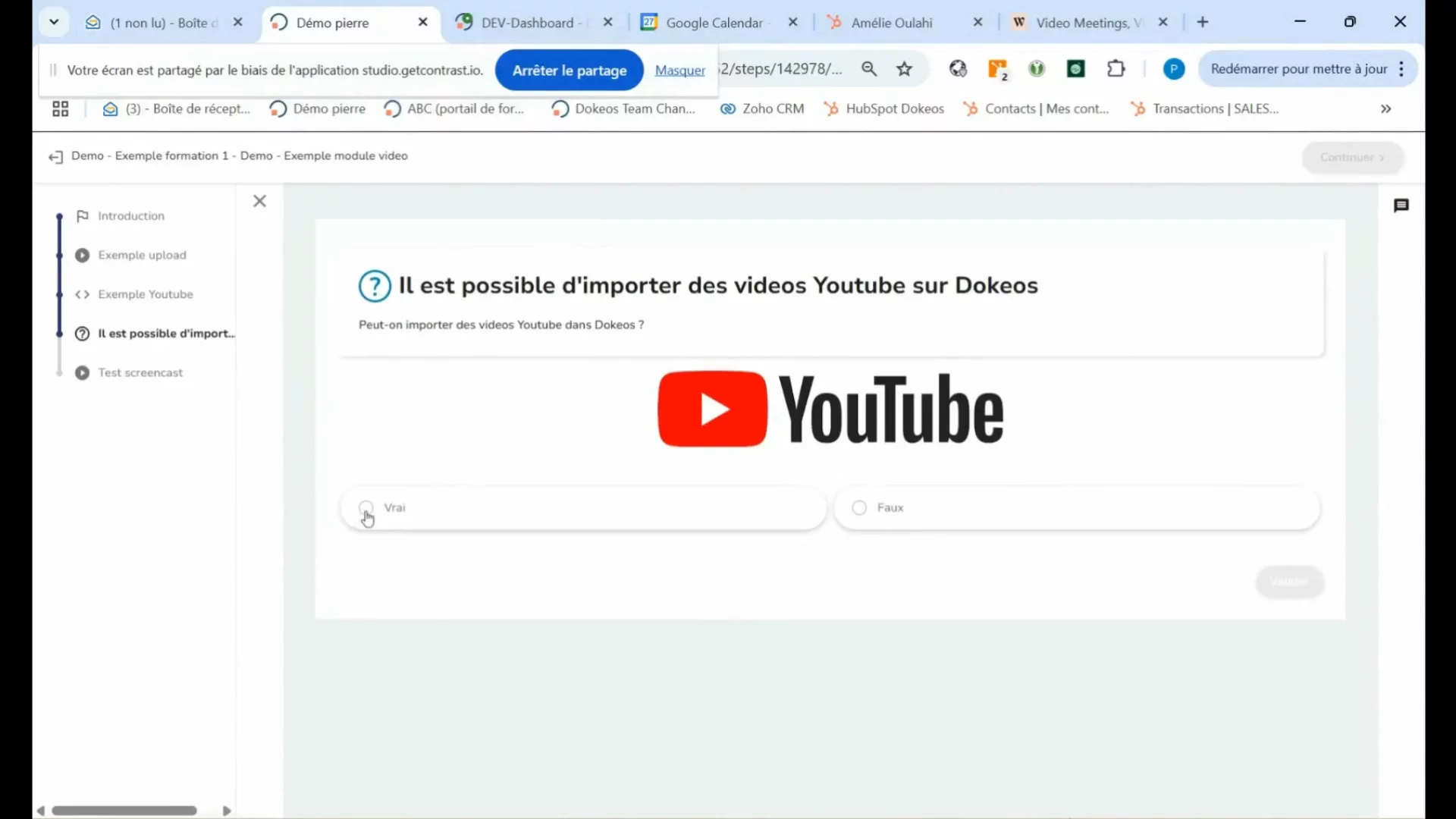Click the scrollbar left arrow
This screenshot has width=1456, height=819.
[x=41, y=811]
